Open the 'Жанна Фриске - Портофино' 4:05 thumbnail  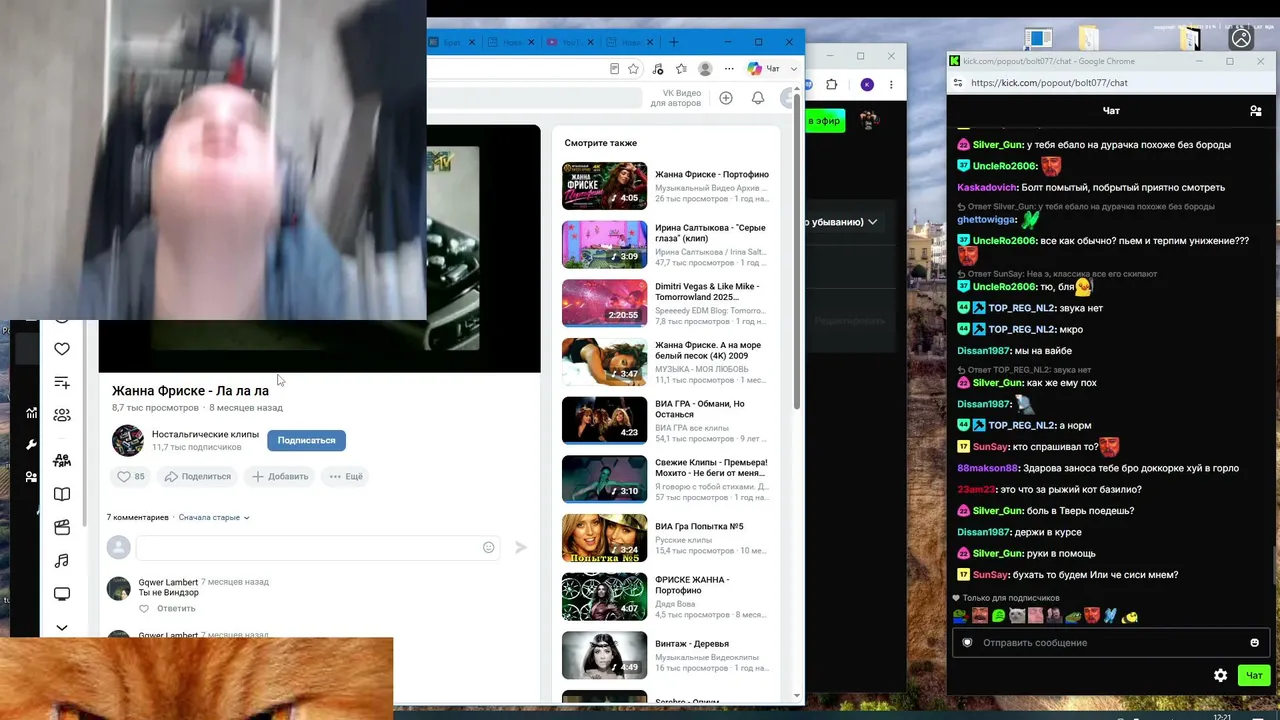604,185
